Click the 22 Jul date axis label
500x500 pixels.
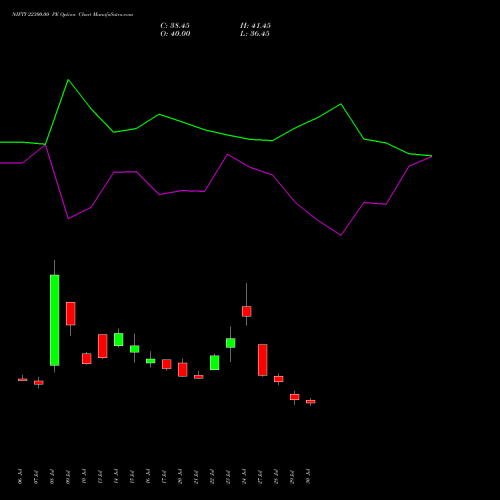212,477
